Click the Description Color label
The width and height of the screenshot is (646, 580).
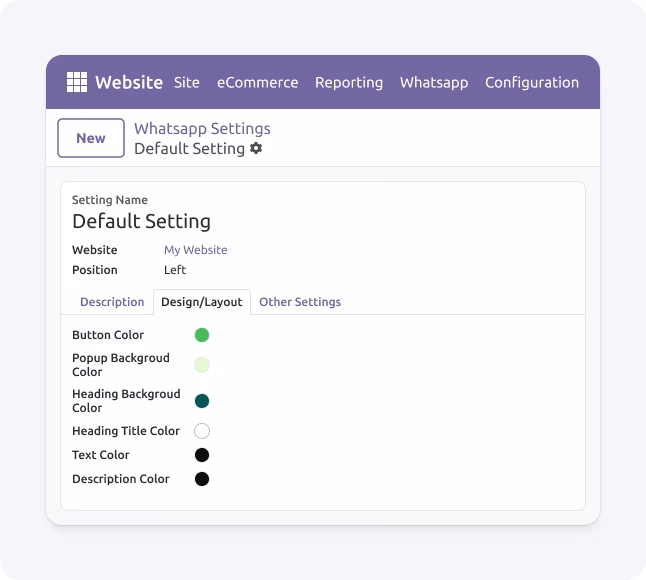[121, 479]
